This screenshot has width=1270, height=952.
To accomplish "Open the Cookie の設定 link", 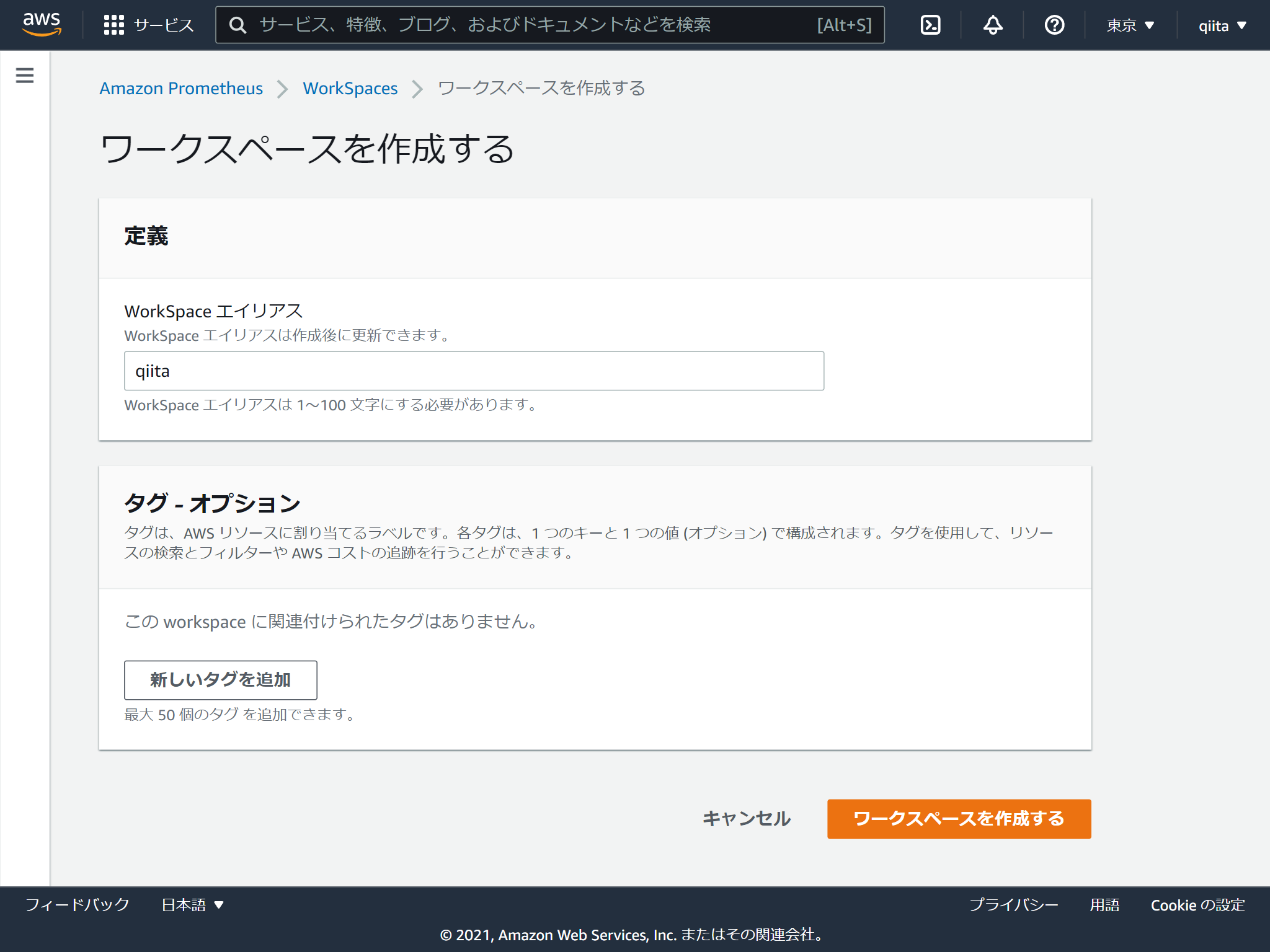I will 1197,904.
